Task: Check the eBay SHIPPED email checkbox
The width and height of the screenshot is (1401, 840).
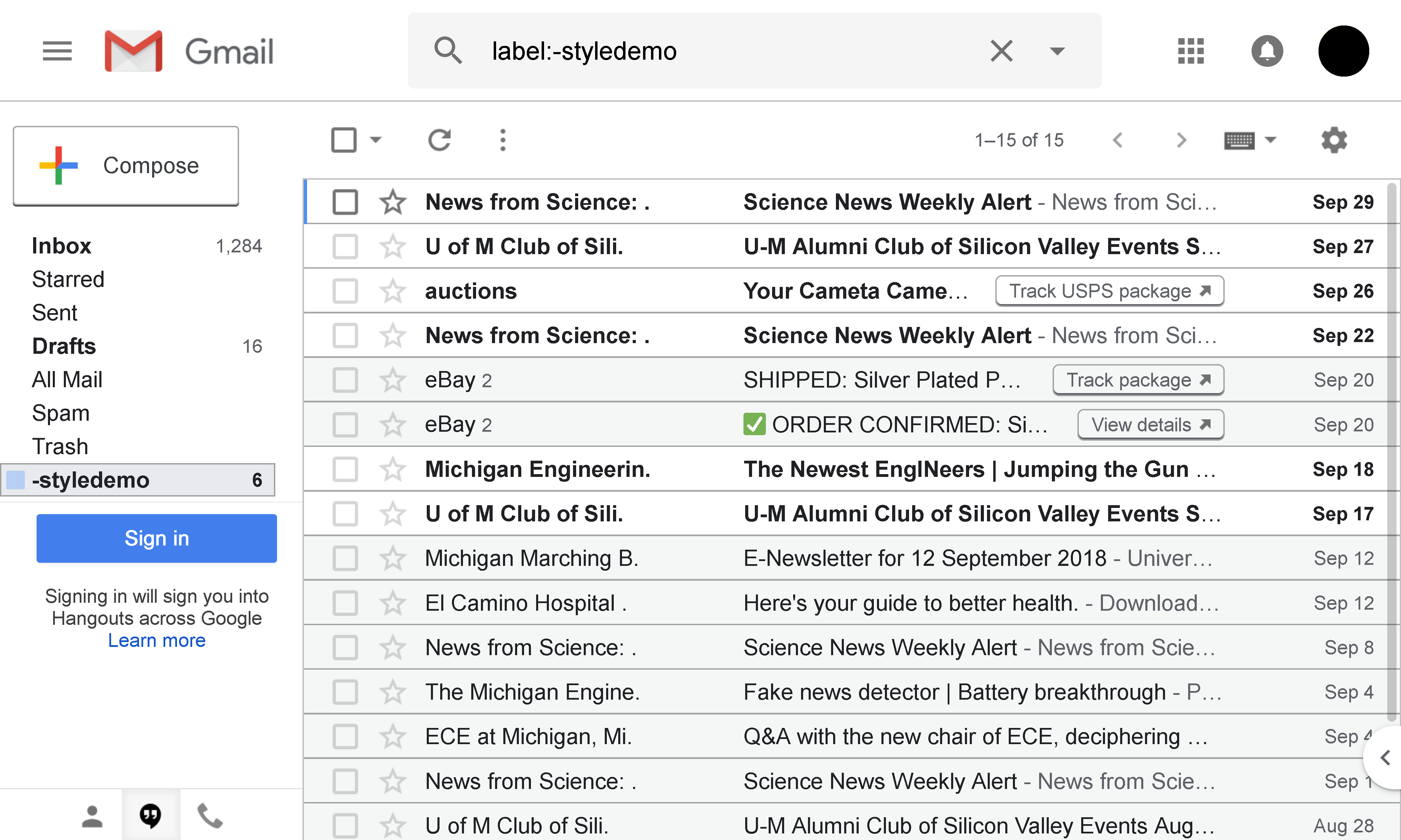Action: point(345,380)
